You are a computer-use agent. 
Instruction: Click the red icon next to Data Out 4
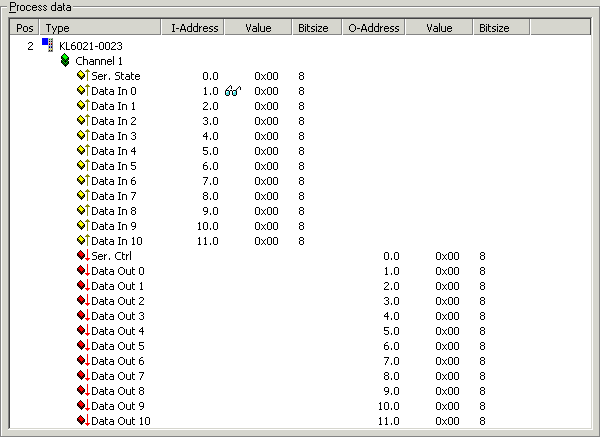83,330
